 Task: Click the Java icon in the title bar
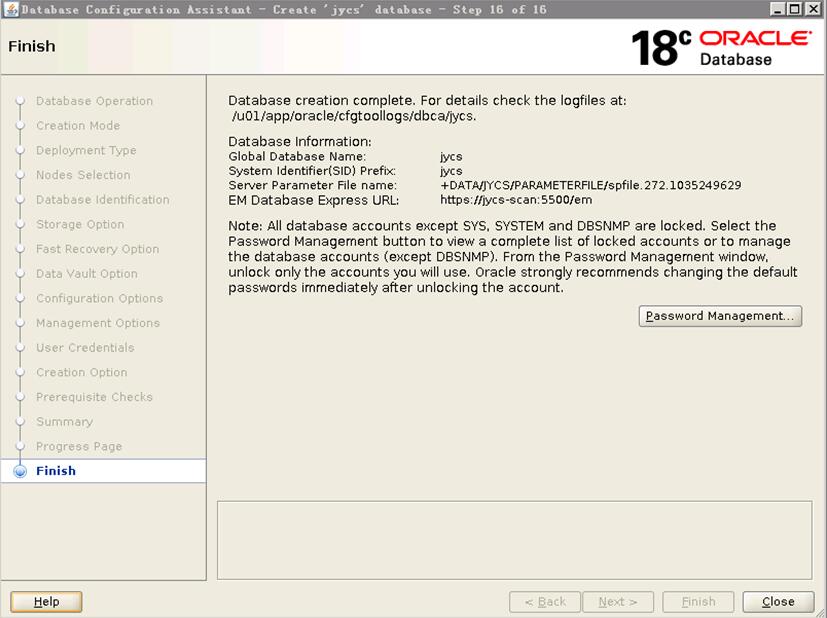click(x=11, y=9)
